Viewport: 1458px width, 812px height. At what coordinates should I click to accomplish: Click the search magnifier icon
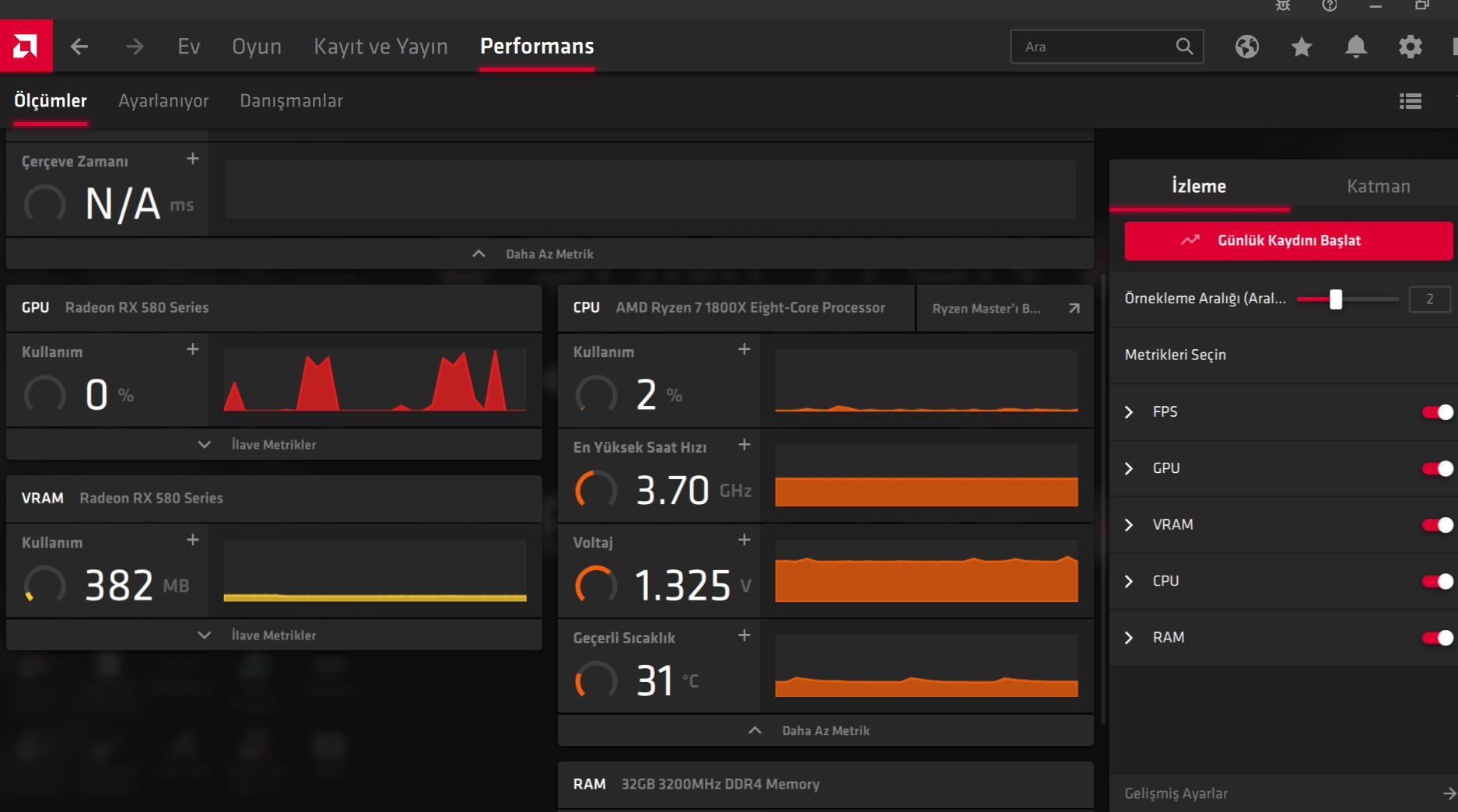(x=1184, y=47)
